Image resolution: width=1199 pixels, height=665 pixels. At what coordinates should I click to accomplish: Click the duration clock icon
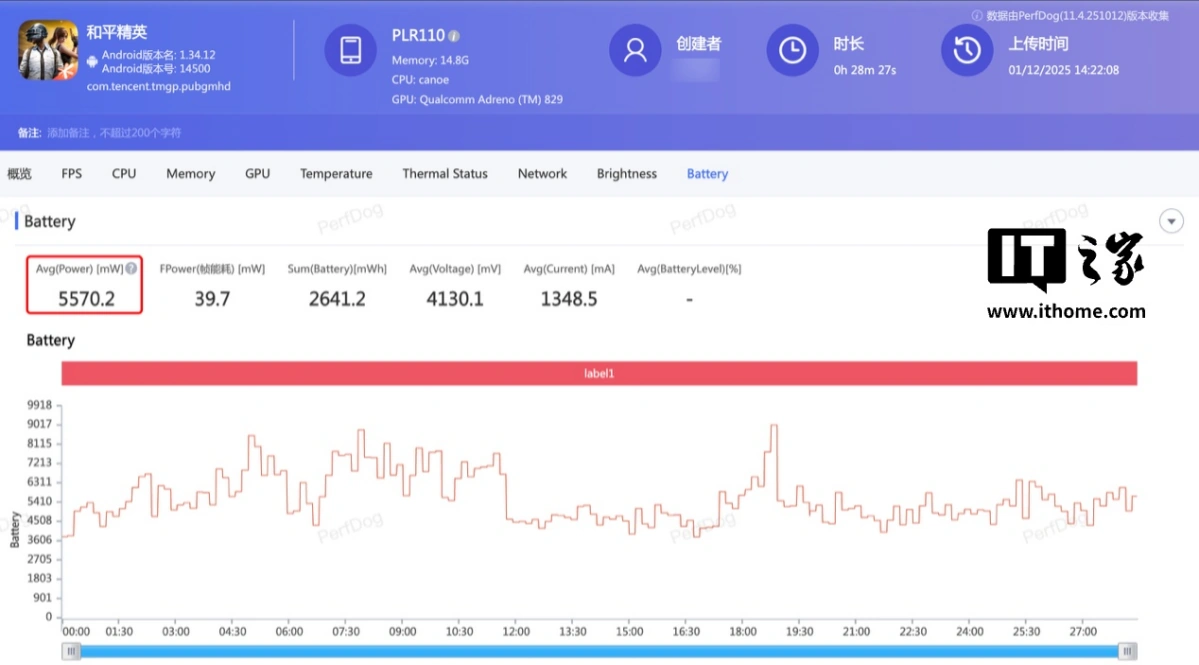click(x=792, y=50)
